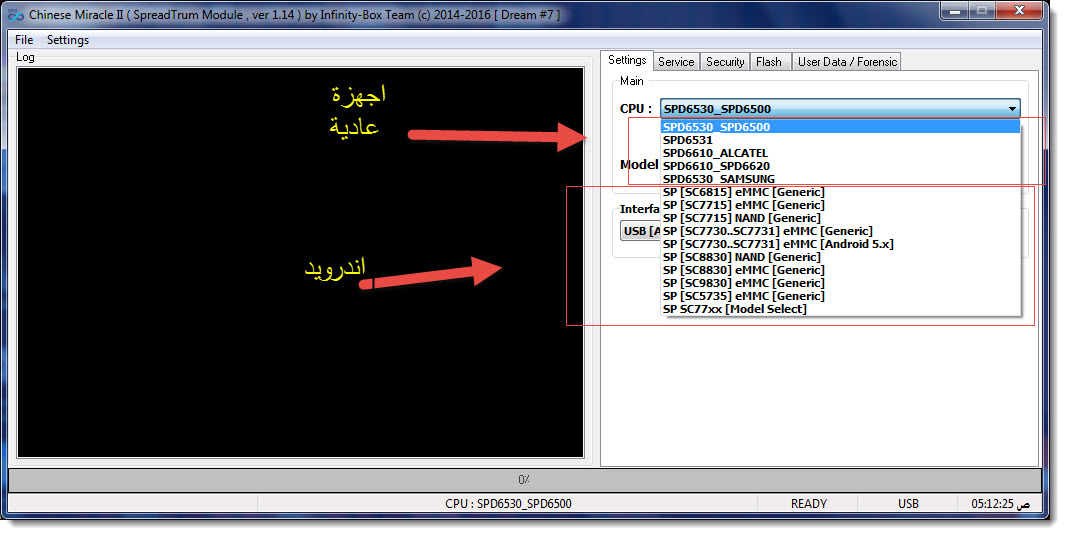Select SP [SC8830] NAND [Generic]
This screenshot has height=535, width=1065.
(840, 257)
